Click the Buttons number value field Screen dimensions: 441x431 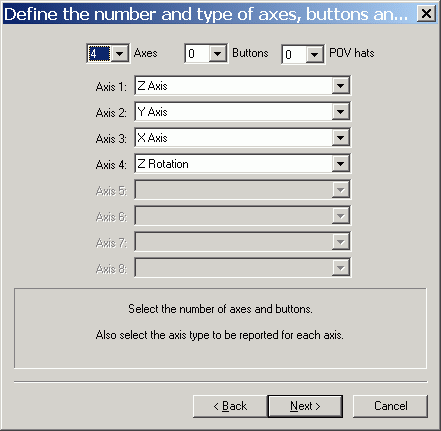(197, 53)
